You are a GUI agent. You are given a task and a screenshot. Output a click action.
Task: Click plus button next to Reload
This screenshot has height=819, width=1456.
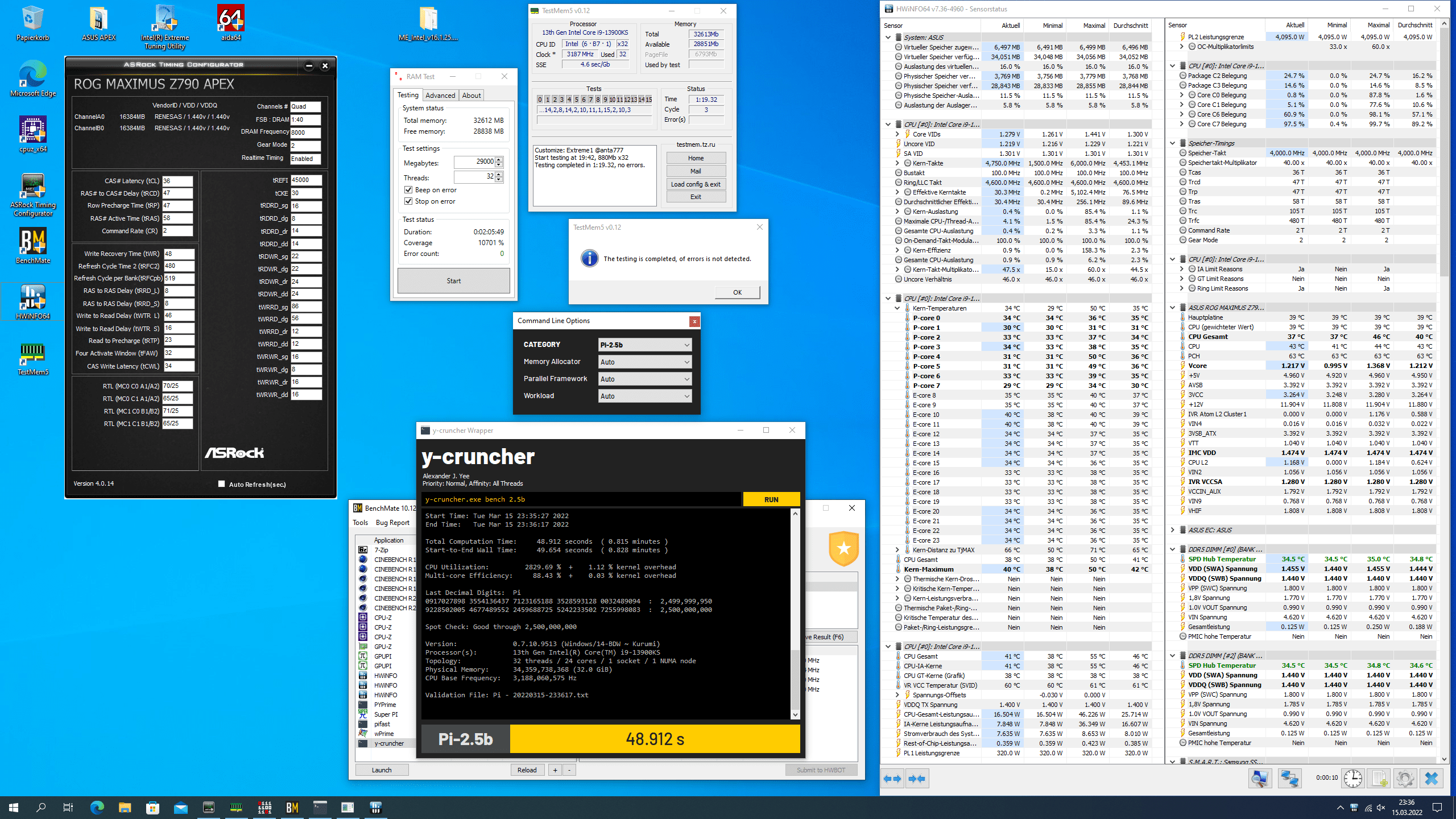(x=555, y=770)
